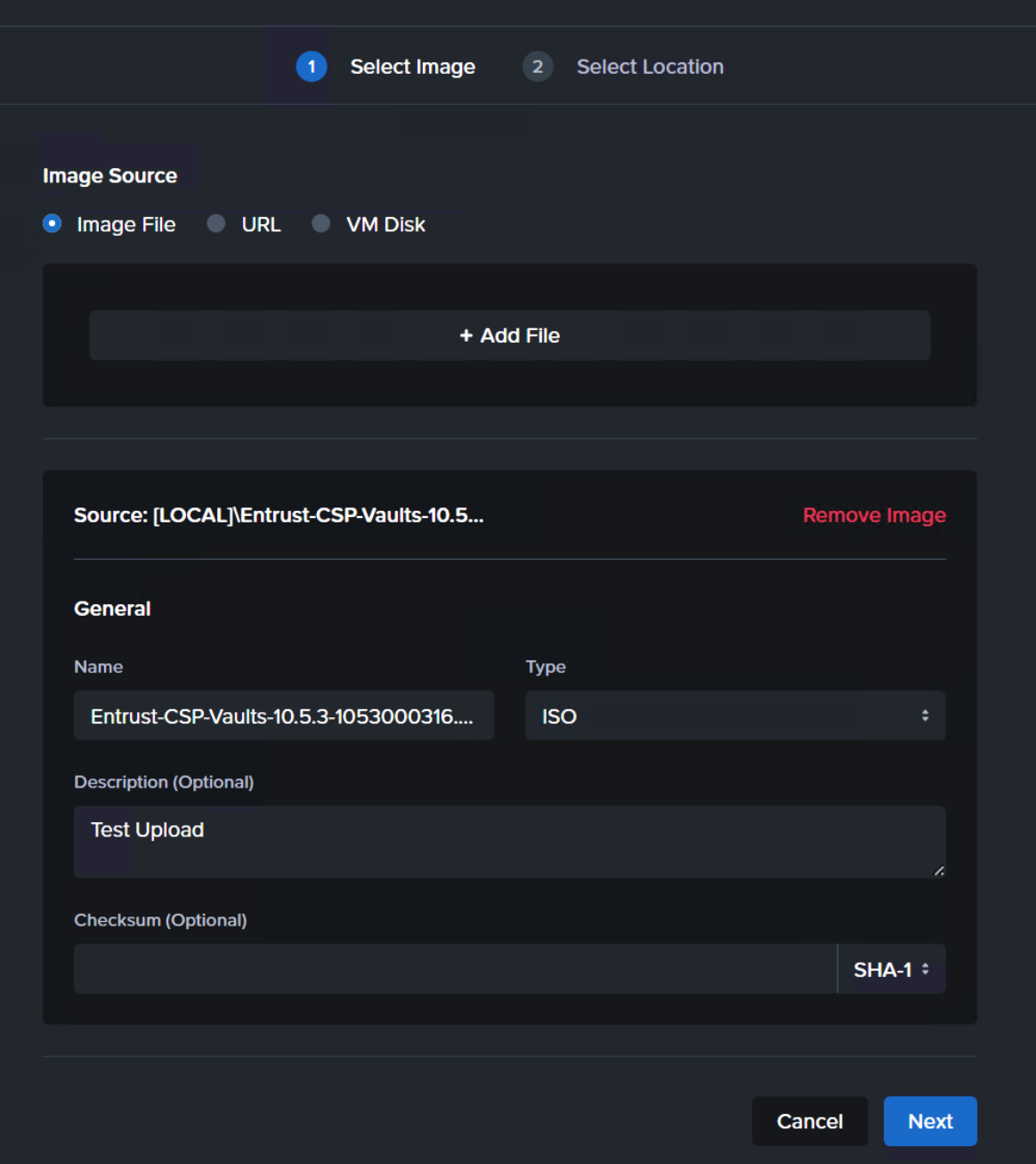This screenshot has width=1036, height=1164.
Task: Click the General section heading
Action: [x=112, y=609]
